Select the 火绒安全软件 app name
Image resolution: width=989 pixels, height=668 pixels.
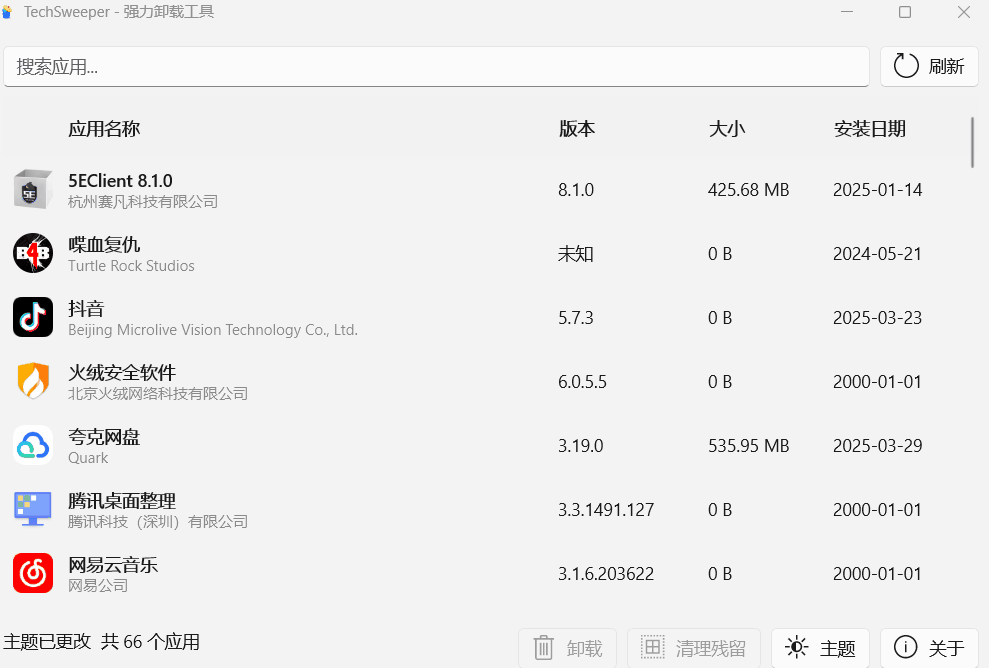point(122,372)
